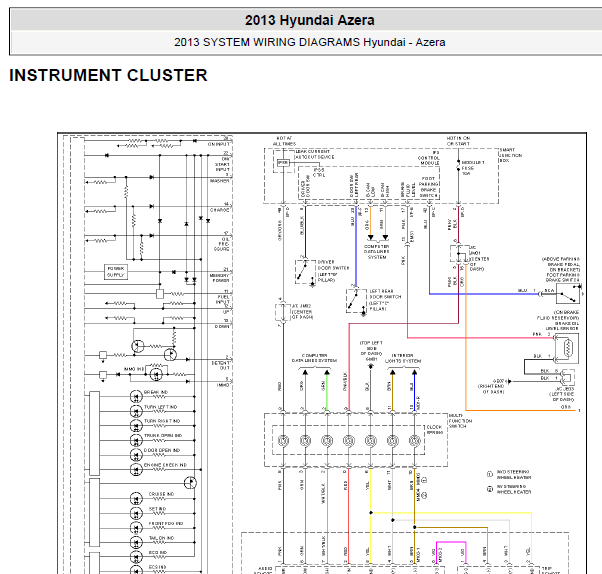Click the 'WASHER' pin label
602x574 pixels.
[220, 181]
